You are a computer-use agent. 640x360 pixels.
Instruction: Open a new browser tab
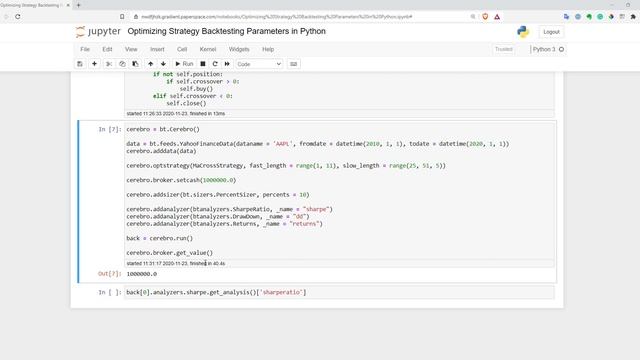pyautogui.click(x=78, y=5)
